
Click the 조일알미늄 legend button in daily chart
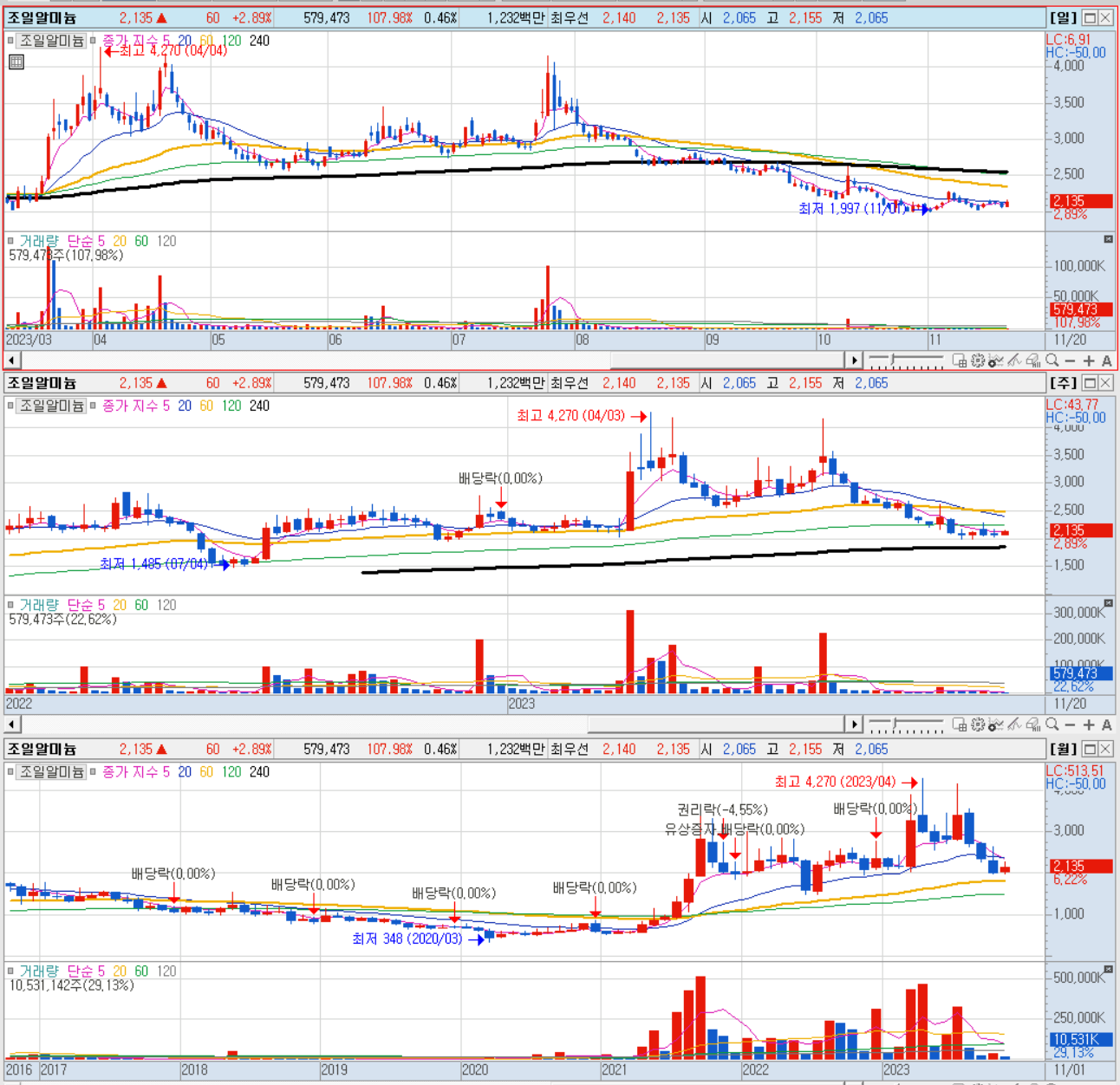tap(52, 41)
